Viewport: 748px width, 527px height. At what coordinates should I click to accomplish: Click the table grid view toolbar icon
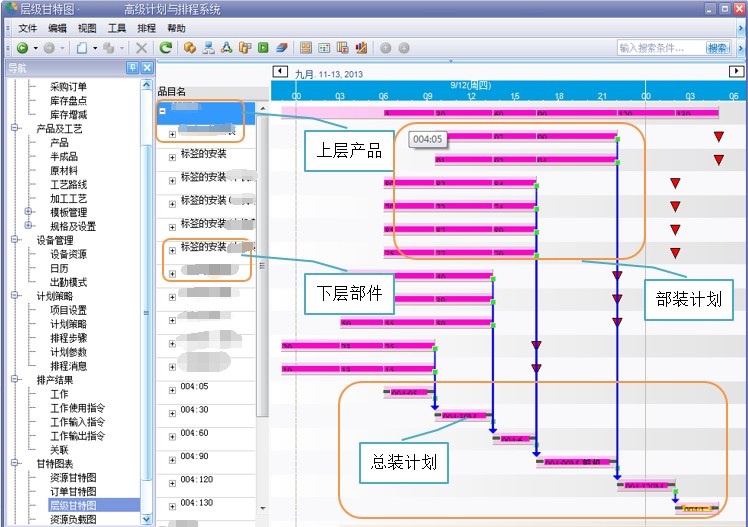pos(324,48)
